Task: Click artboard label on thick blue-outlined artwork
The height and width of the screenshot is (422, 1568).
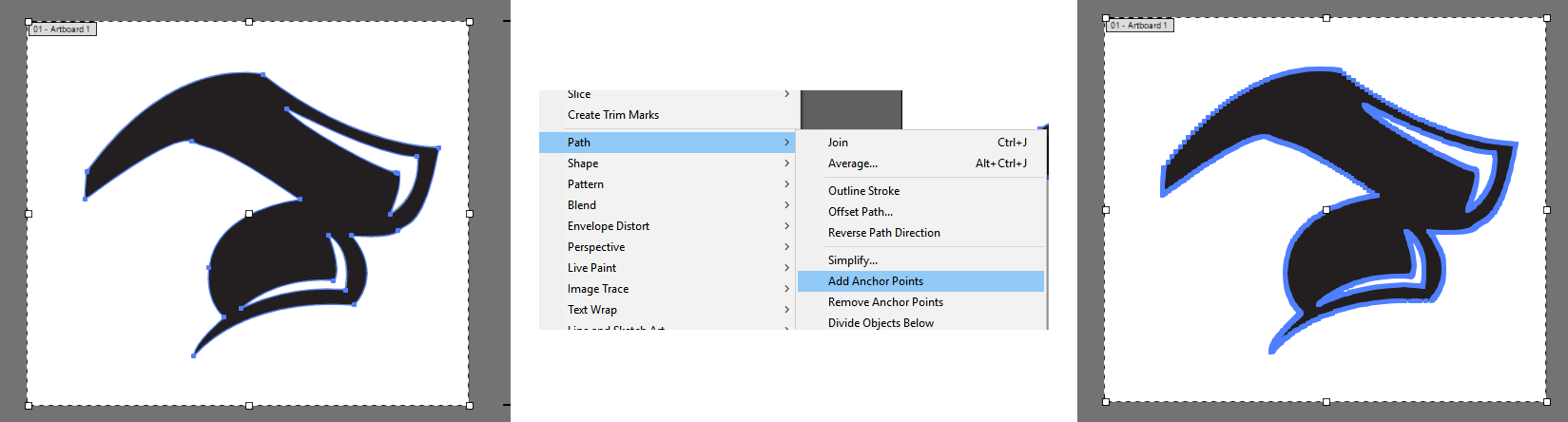Action: (1139, 26)
